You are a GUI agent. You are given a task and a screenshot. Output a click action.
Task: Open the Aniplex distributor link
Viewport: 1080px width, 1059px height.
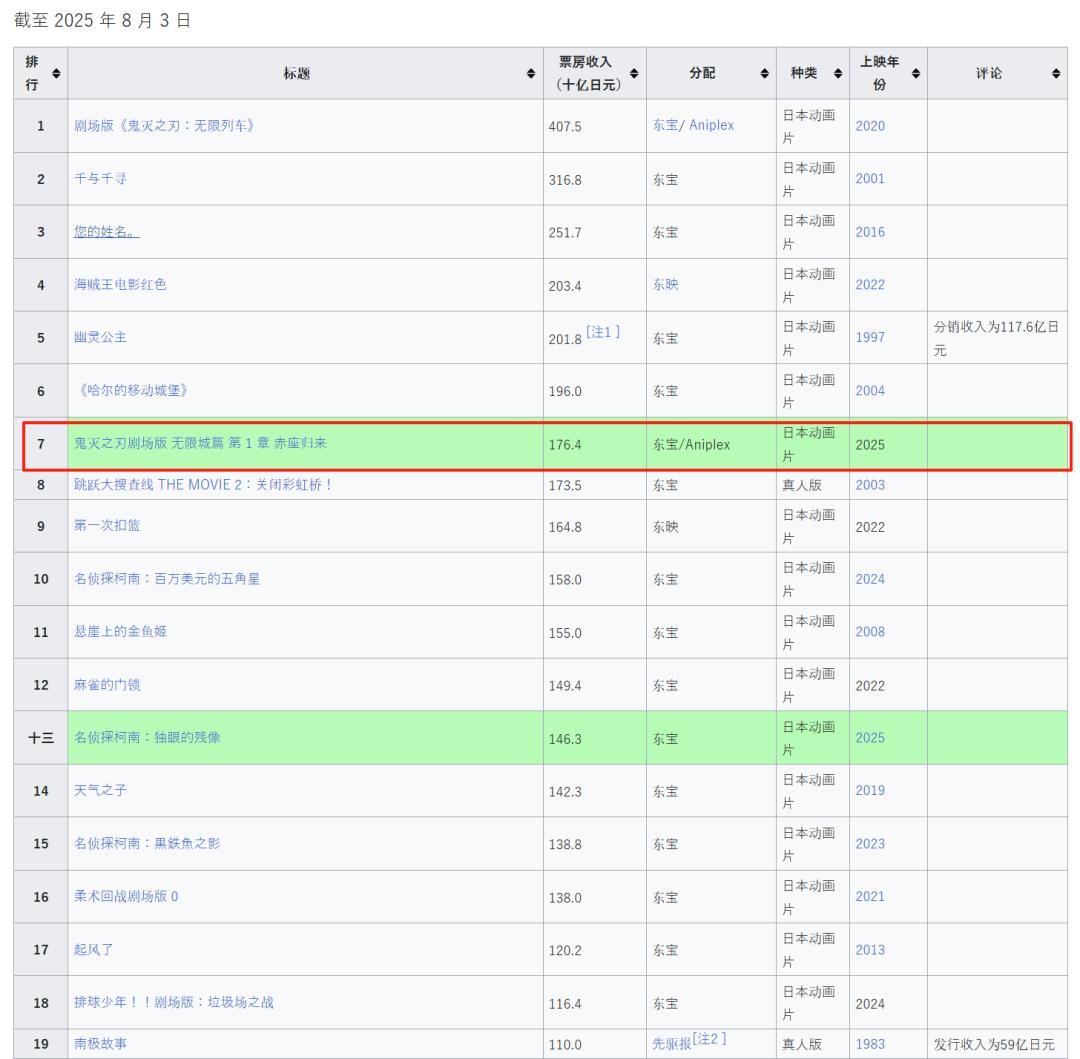pos(711,126)
